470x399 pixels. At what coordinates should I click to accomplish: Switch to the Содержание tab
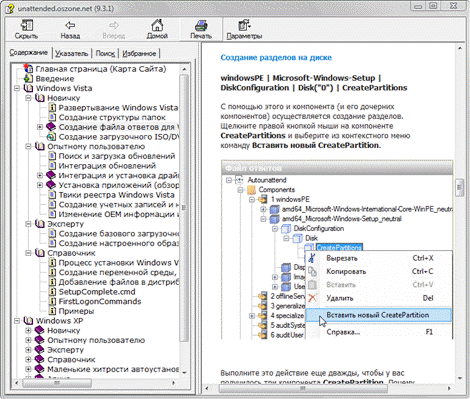coord(28,53)
